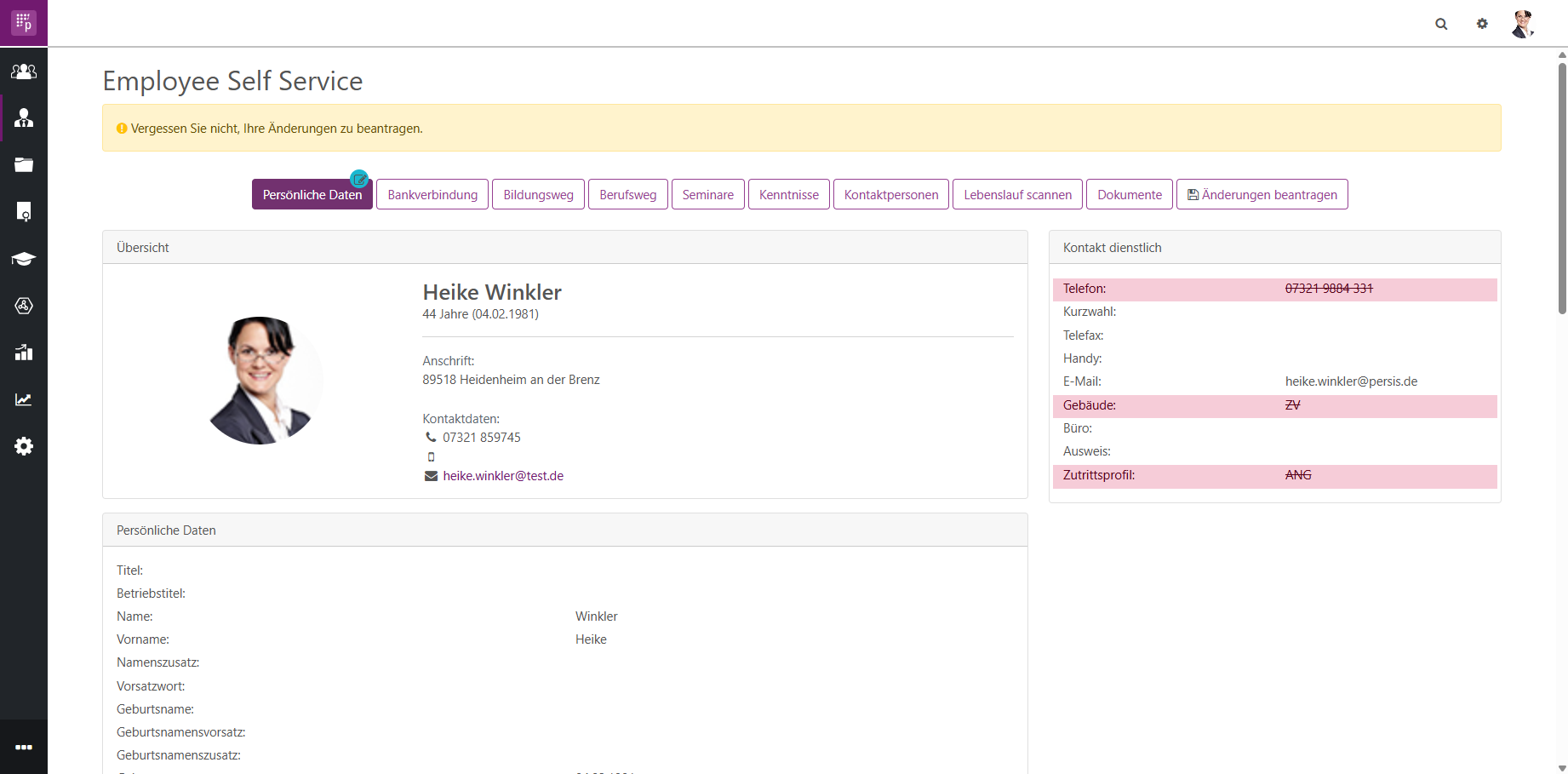
Task: Click the Änderungen beantragen button
Action: pyautogui.click(x=1262, y=195)
